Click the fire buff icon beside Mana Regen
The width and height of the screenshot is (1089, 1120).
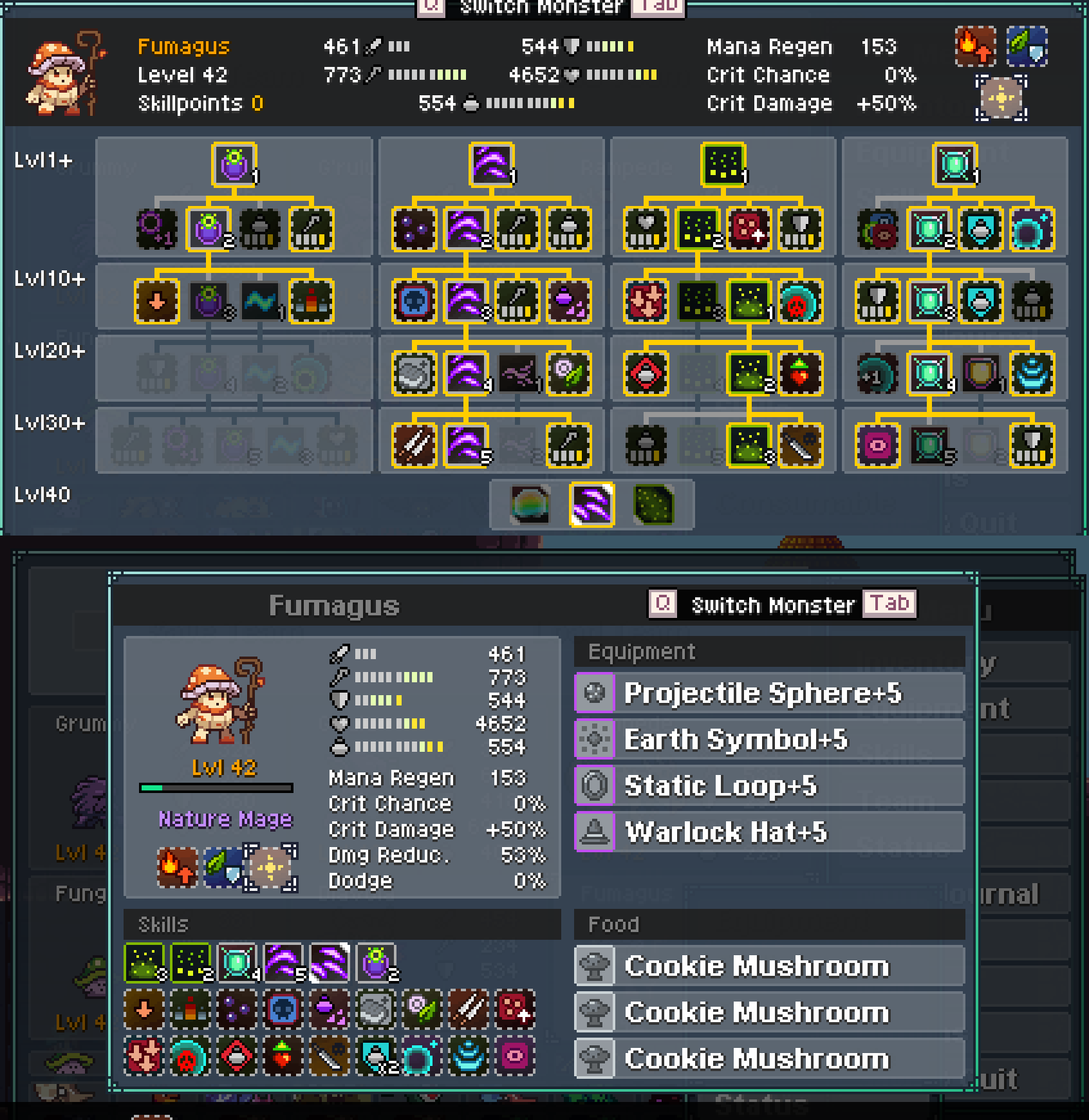click(976, 46)
